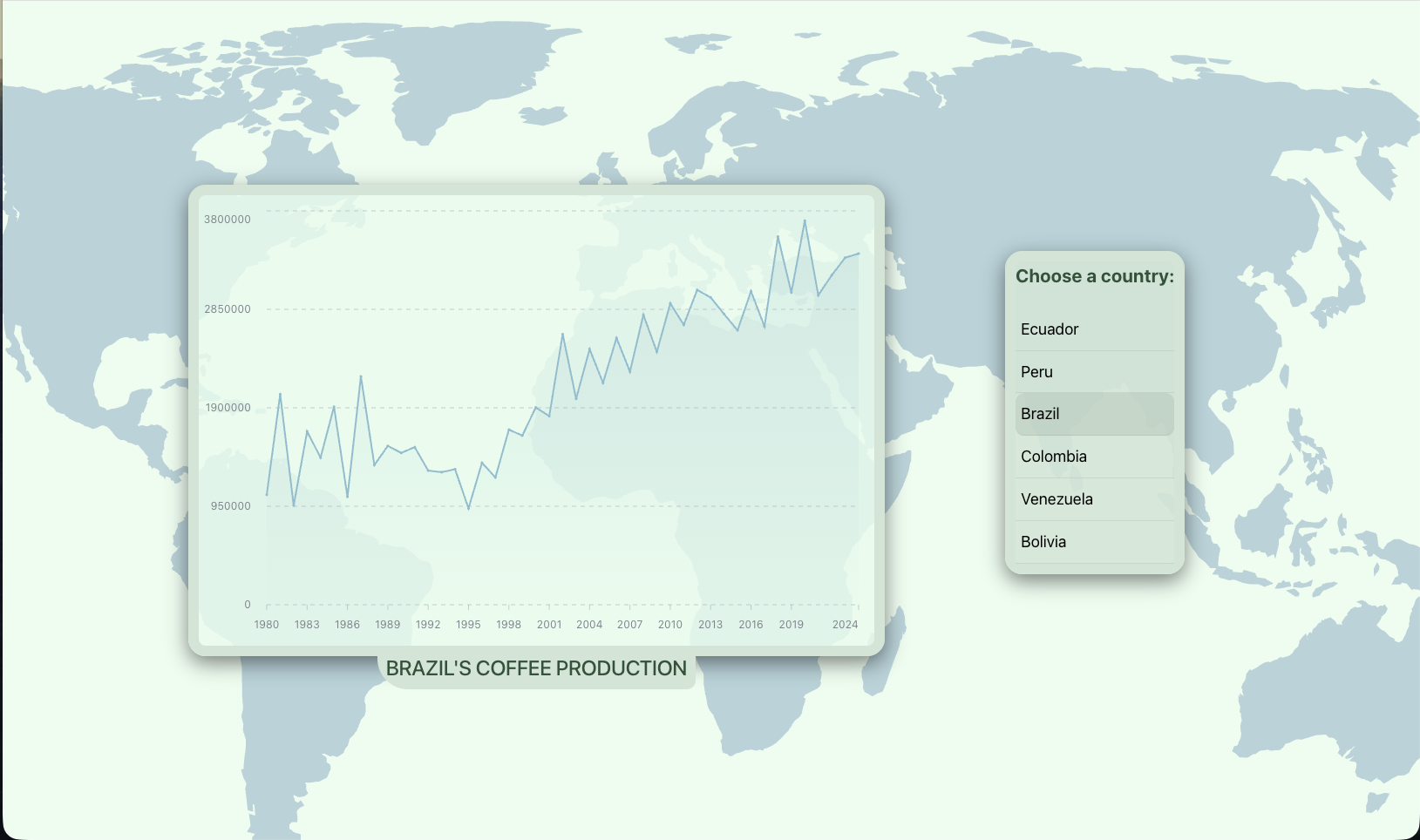This screenshot has height=840, width=1420.
Task: Click the 950000 y-axis label
Action: click(231, 506)
